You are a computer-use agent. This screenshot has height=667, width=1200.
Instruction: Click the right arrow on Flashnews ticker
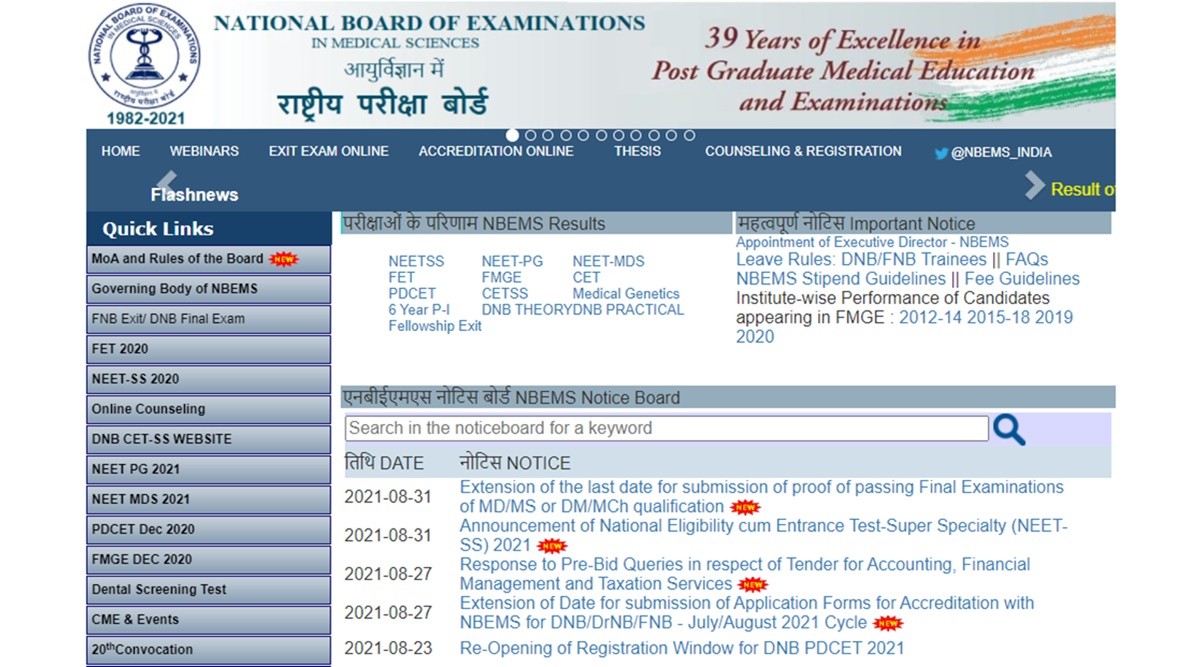[1035, 186]
